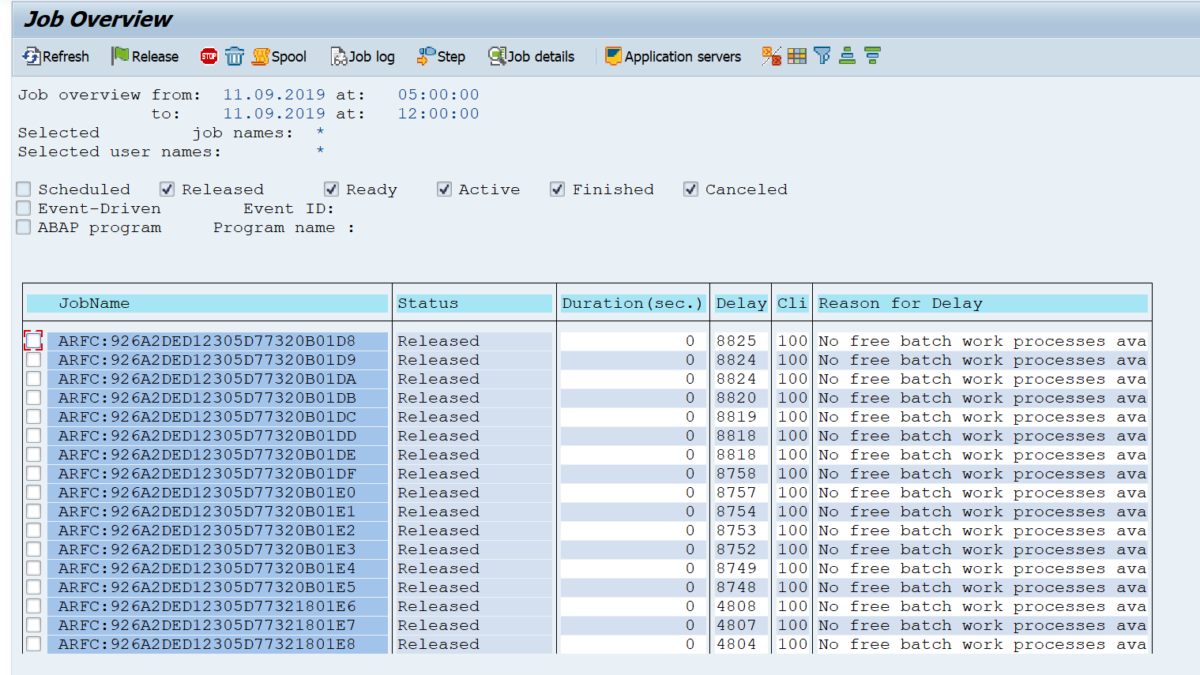Sort the list in descending order
This screenshot has width=1200, height=675.
point(871,56)
